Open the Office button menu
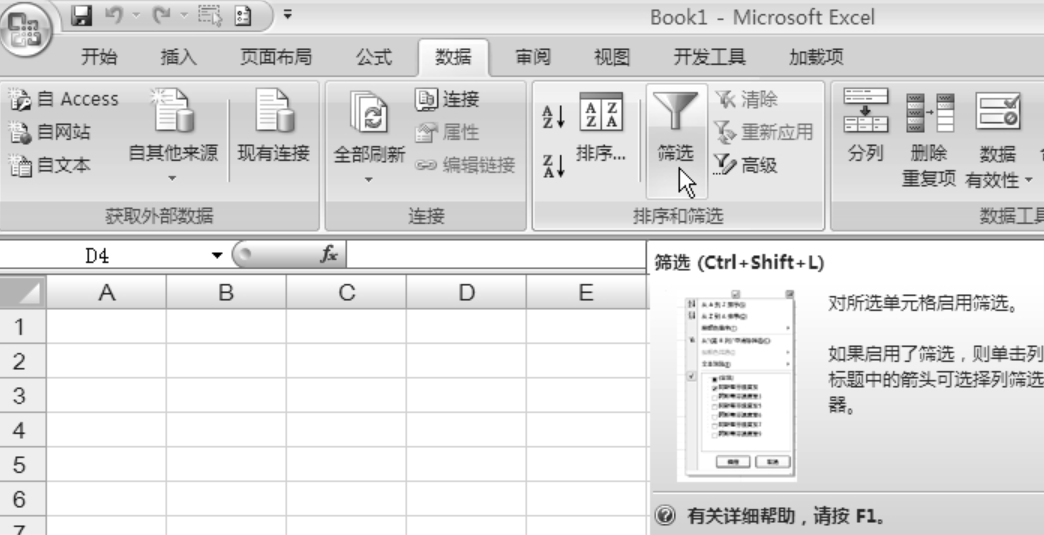Image resolution: width=1044 pixels, height=535 pixels. click(27, 29)
